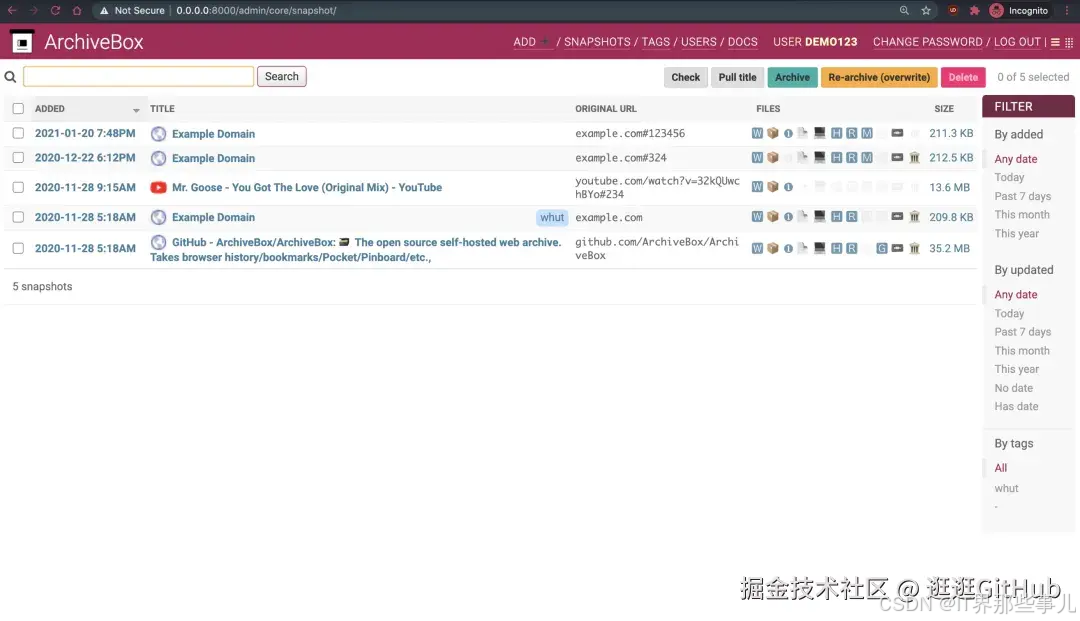Open PDF page icon in example.com#324 row

[x=803, y=158]
